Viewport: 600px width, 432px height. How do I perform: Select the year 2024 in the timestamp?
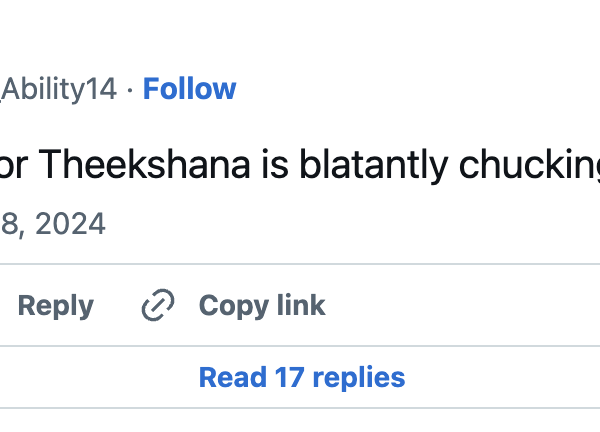click(70, 223)
